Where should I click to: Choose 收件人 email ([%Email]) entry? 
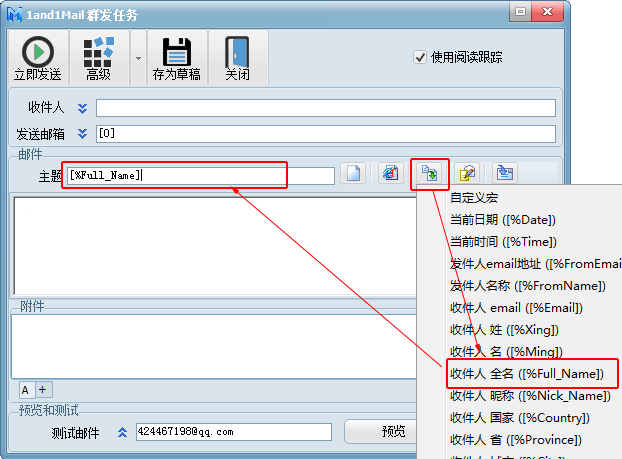[519, 308]
